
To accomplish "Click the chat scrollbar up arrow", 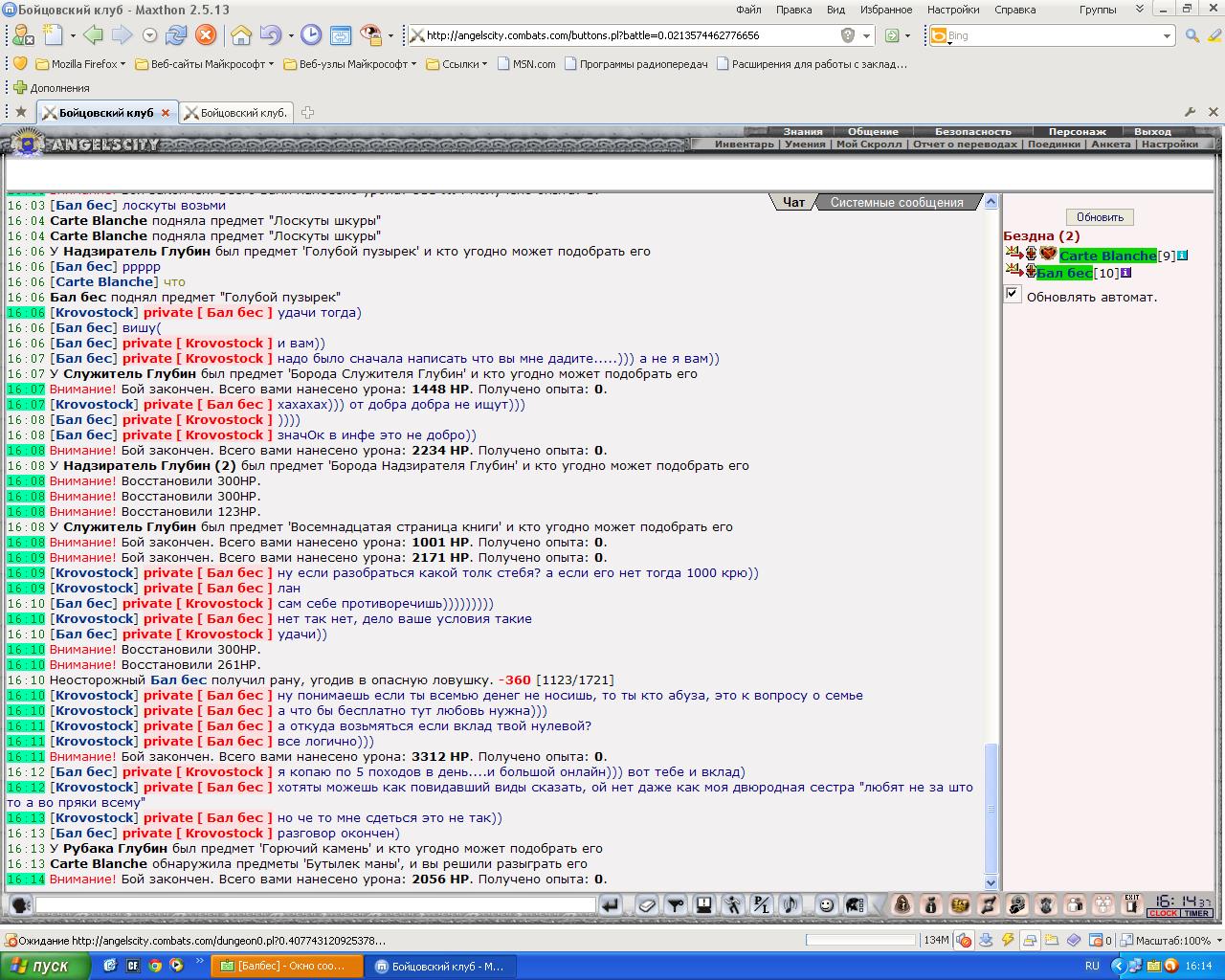I will tap(991, 202).
